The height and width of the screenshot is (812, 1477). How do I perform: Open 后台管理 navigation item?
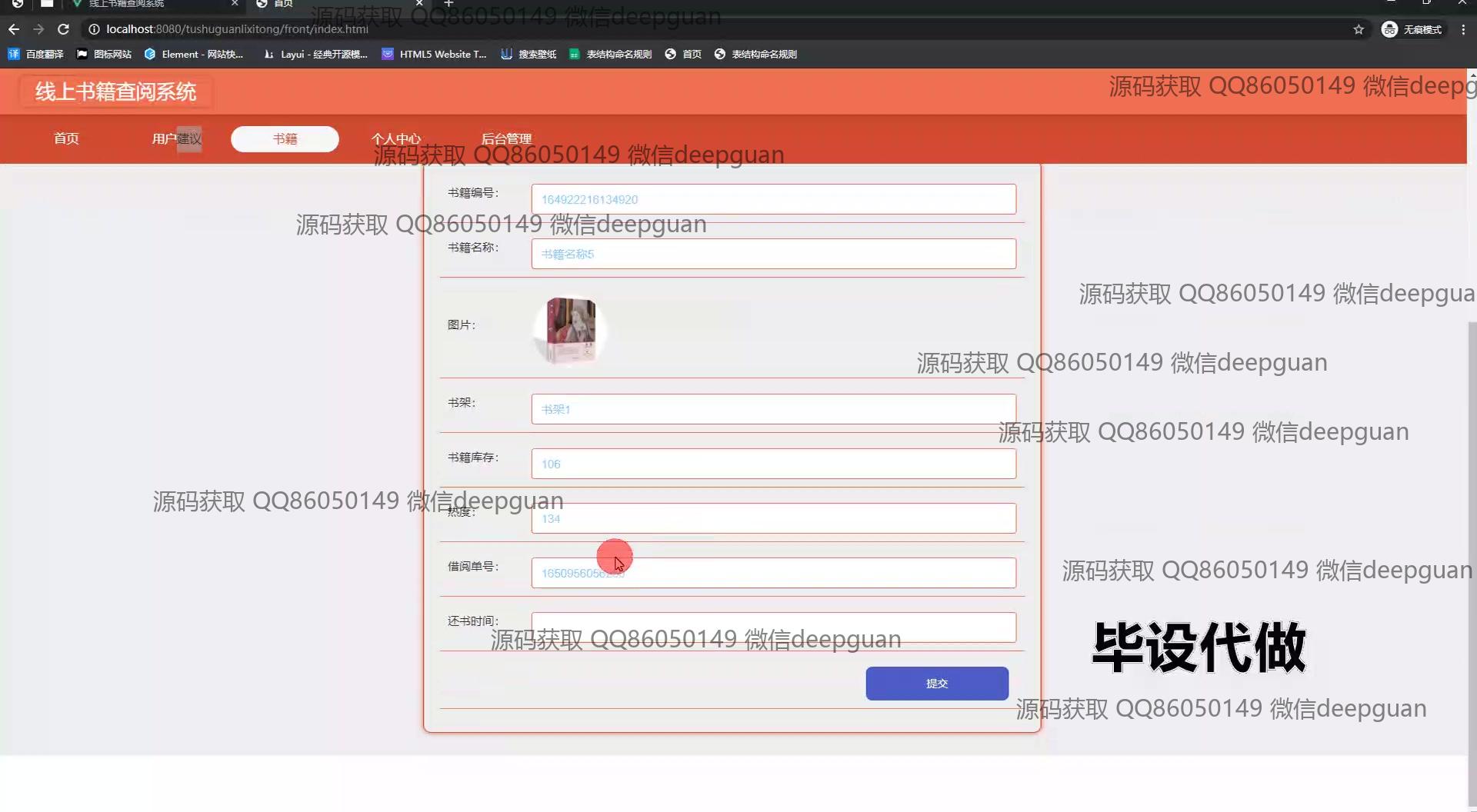506,138
